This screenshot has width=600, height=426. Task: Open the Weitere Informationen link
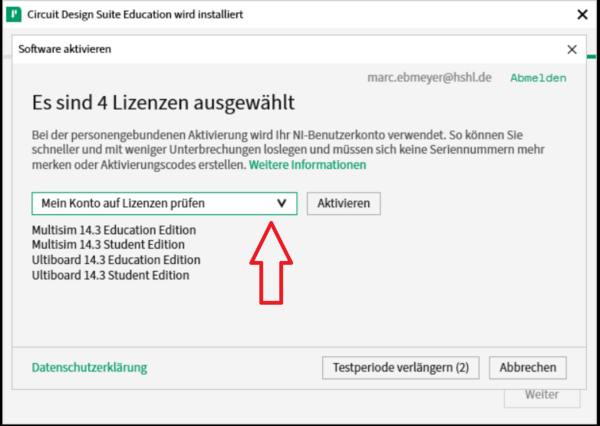pyautogui.click(x=307, y=164)
